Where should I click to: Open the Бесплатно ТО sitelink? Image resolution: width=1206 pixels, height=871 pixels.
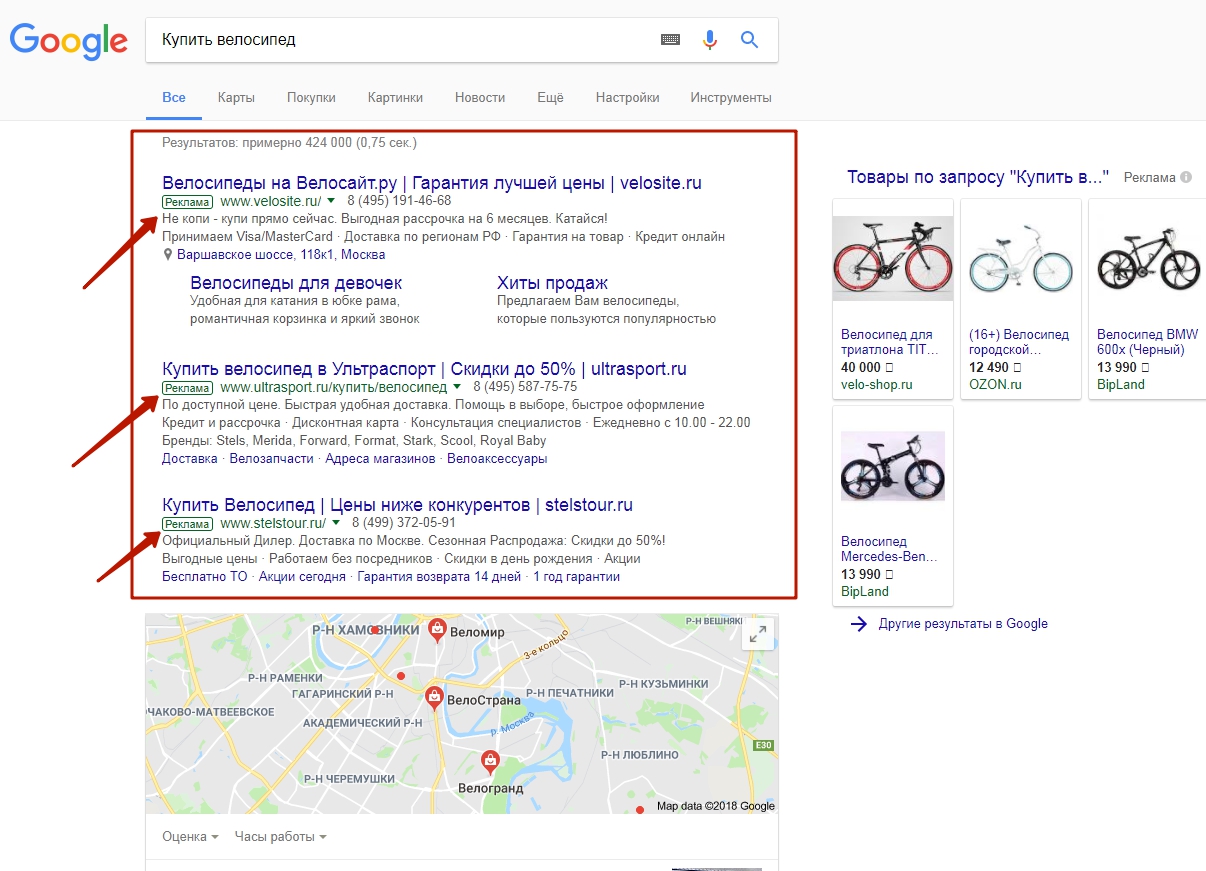[204, 577]
